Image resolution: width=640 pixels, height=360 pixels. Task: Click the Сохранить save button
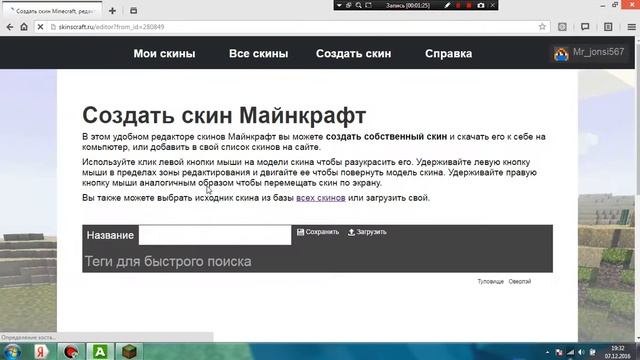click(318, 232)
